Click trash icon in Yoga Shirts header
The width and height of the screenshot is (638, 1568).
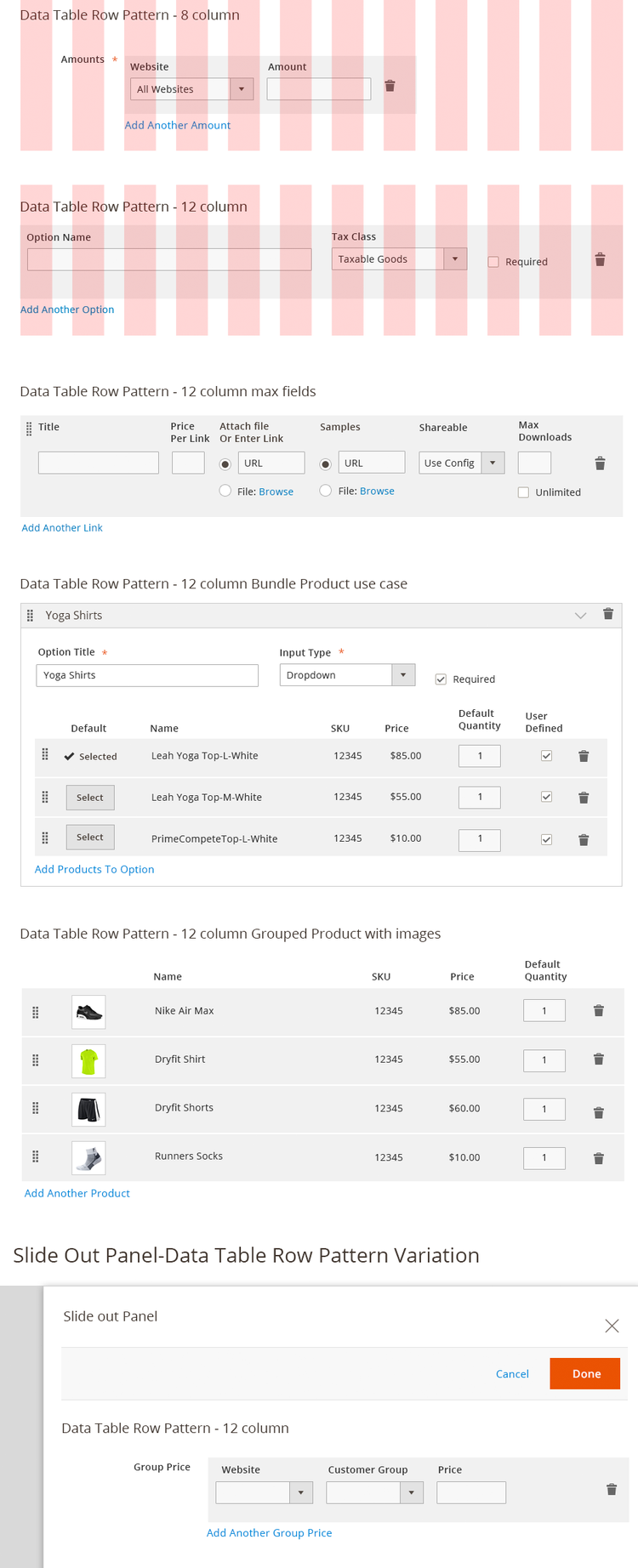608,614
